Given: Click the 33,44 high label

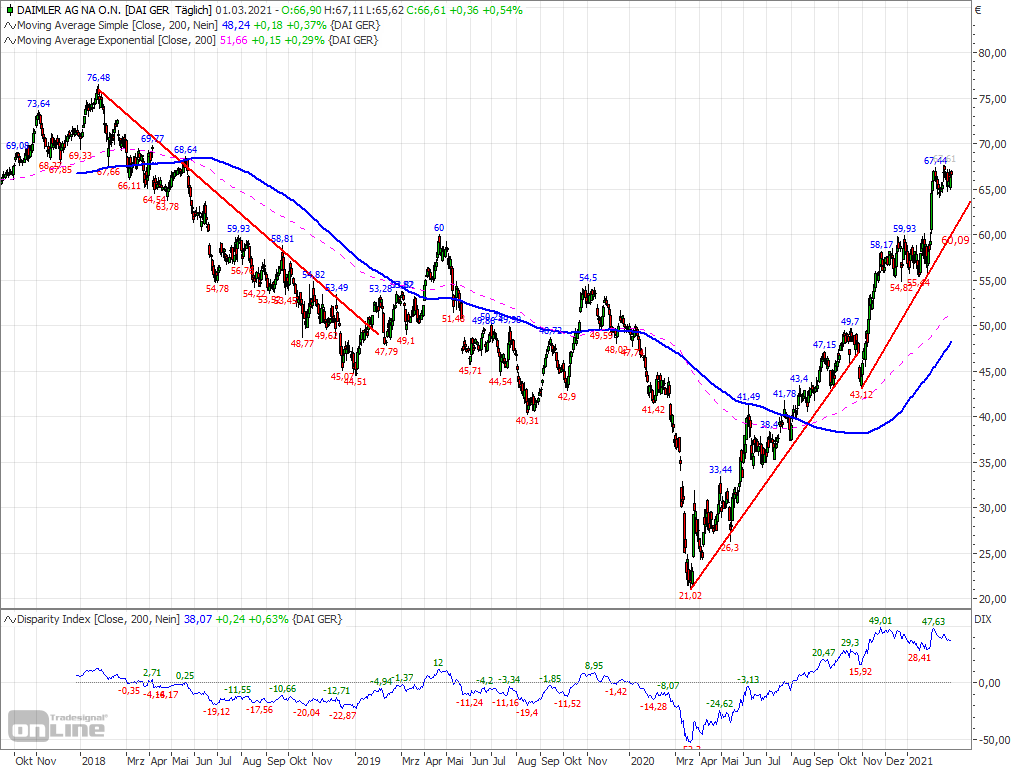Looking at the screenshot, I should coord(720,470).
